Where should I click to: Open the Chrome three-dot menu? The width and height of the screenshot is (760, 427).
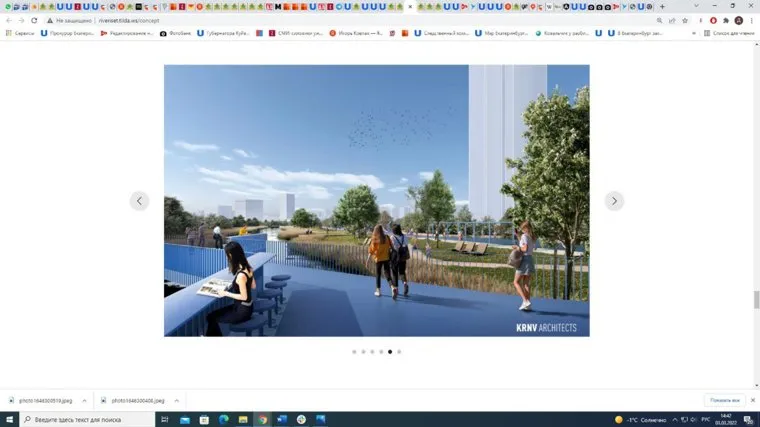[x=751, y=20]
